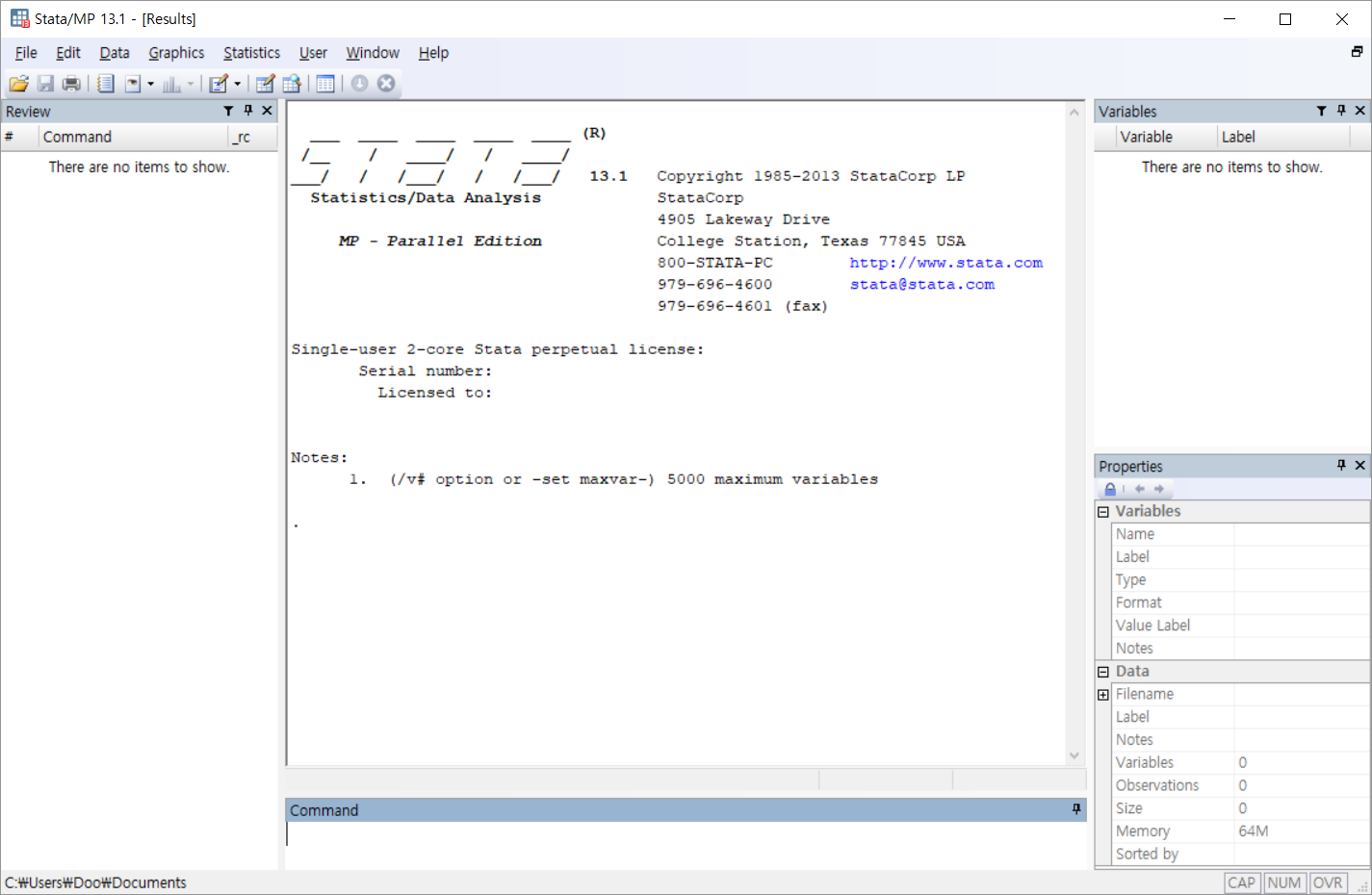
Task: Click the Label column header in Variables panel
Action: (1283, 137)
